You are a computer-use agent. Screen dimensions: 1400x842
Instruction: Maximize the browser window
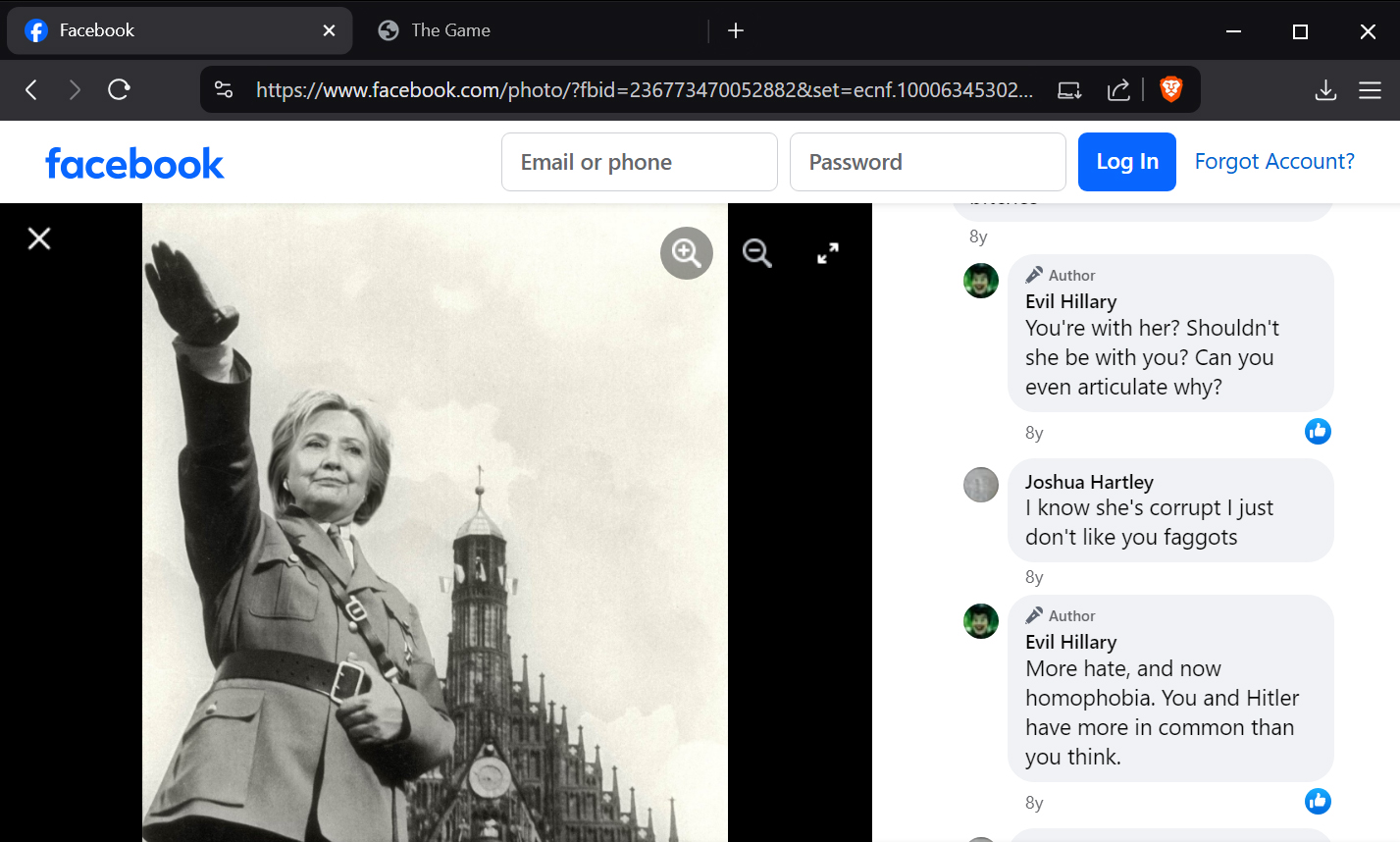1301,31
